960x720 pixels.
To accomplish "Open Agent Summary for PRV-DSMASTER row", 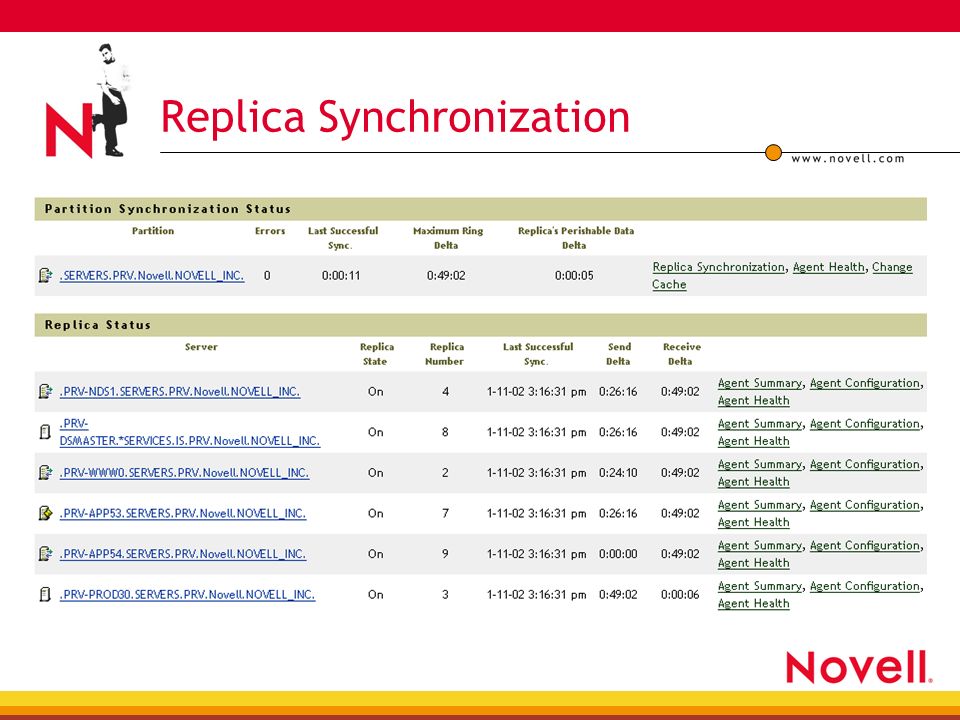I will (x=760, y=424).
